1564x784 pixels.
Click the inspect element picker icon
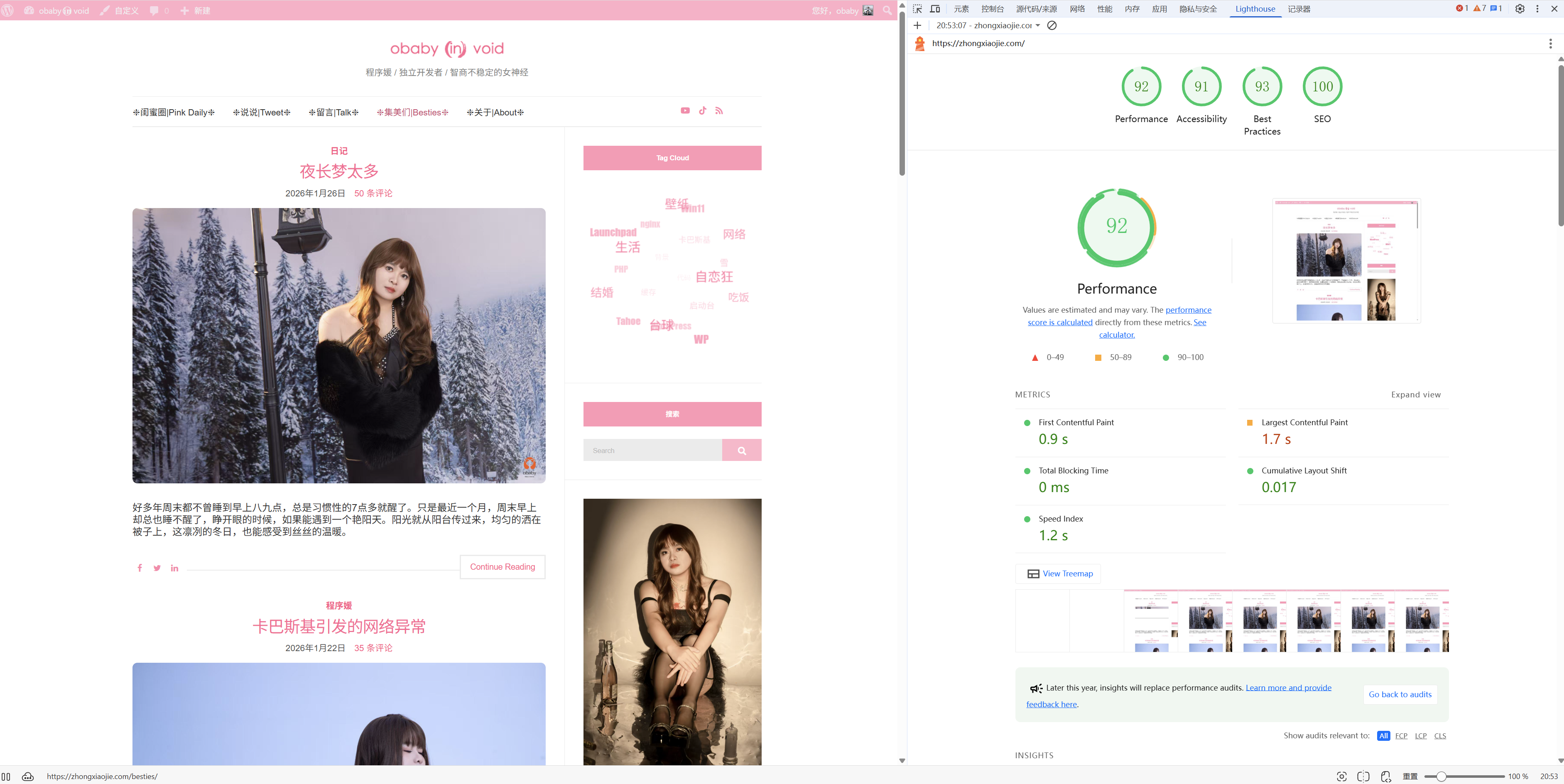917,9
